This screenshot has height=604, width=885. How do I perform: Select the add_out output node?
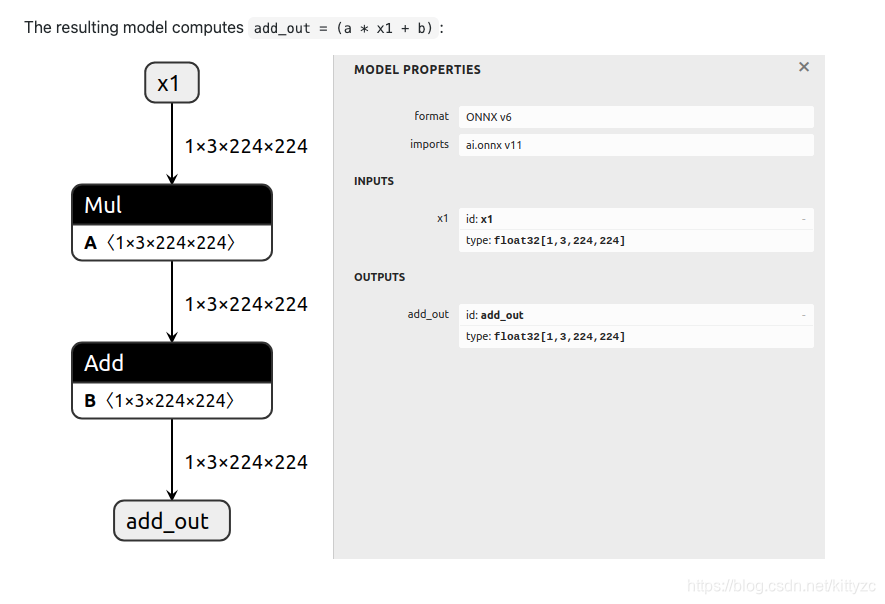[172, 520]
